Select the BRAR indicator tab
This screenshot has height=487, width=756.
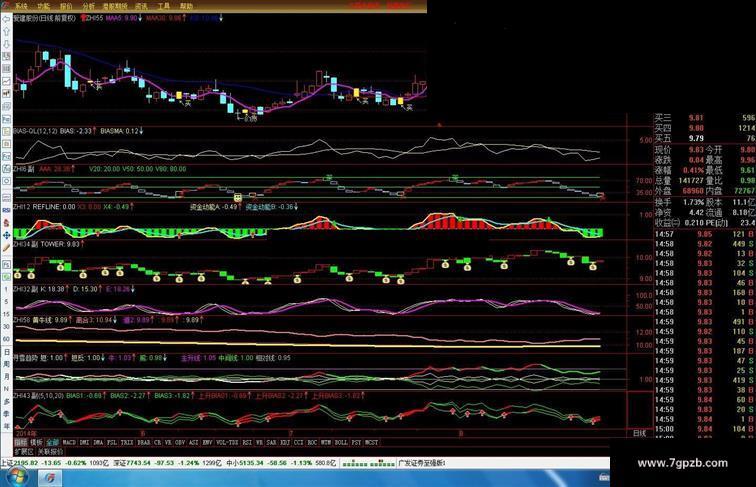point(144,442)
